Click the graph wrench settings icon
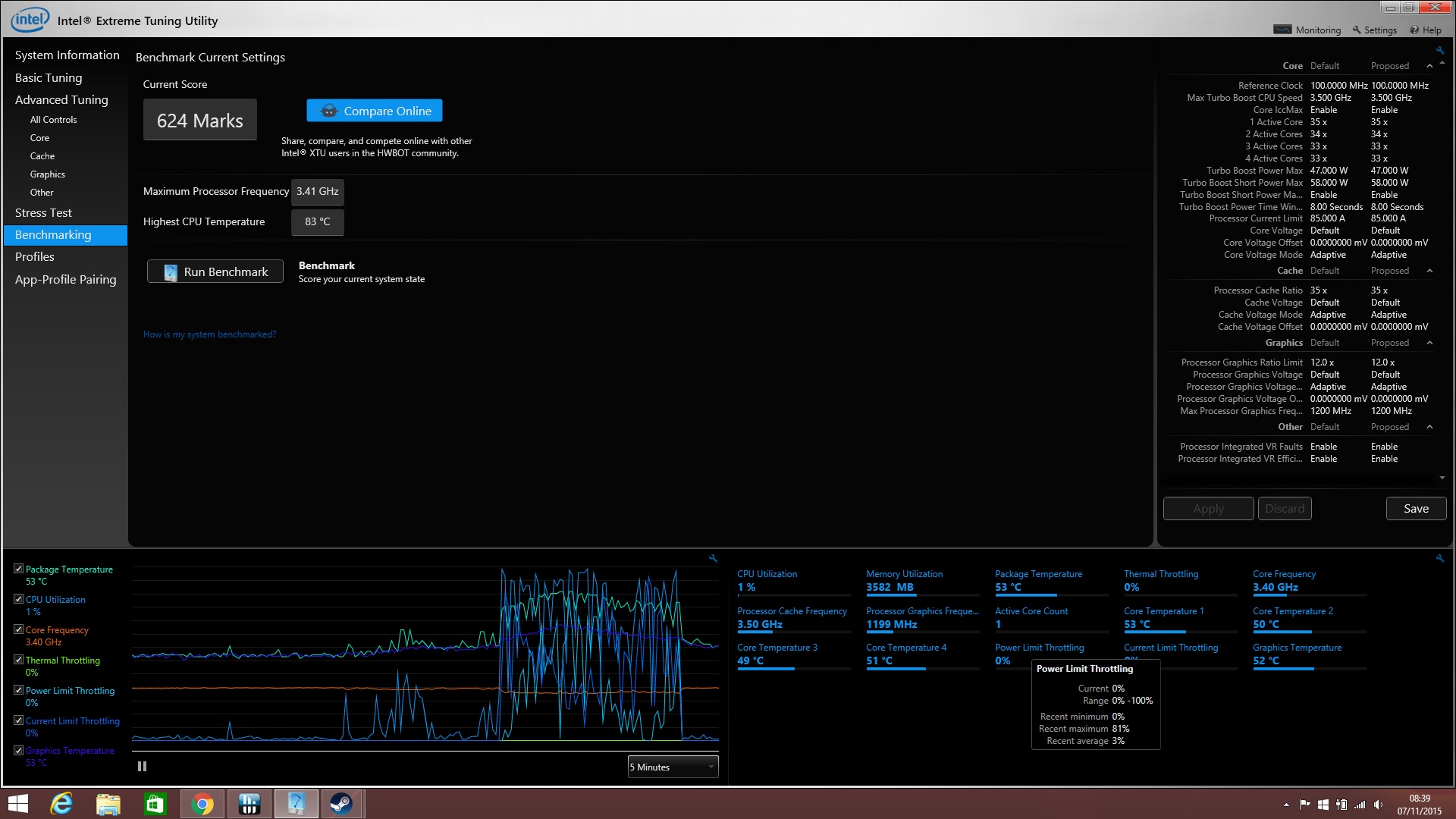The width and height of the screenshot is (1456, 819). [x=713, y=558]
